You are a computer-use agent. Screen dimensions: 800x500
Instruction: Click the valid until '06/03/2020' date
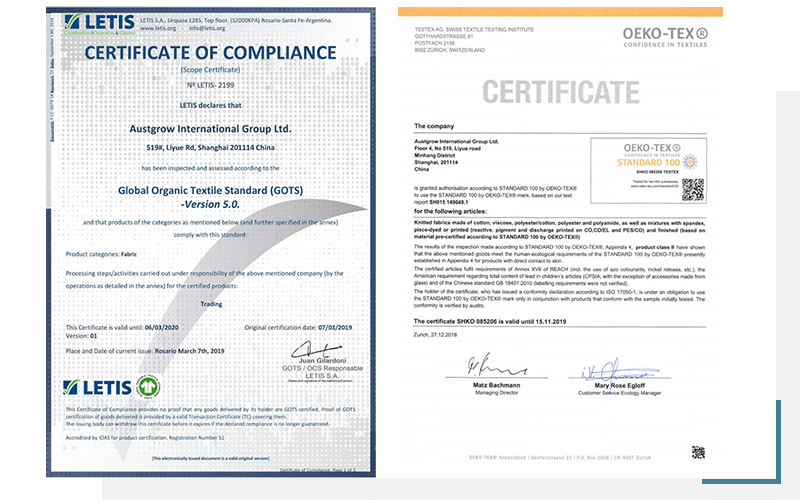[x=162, y=328]
